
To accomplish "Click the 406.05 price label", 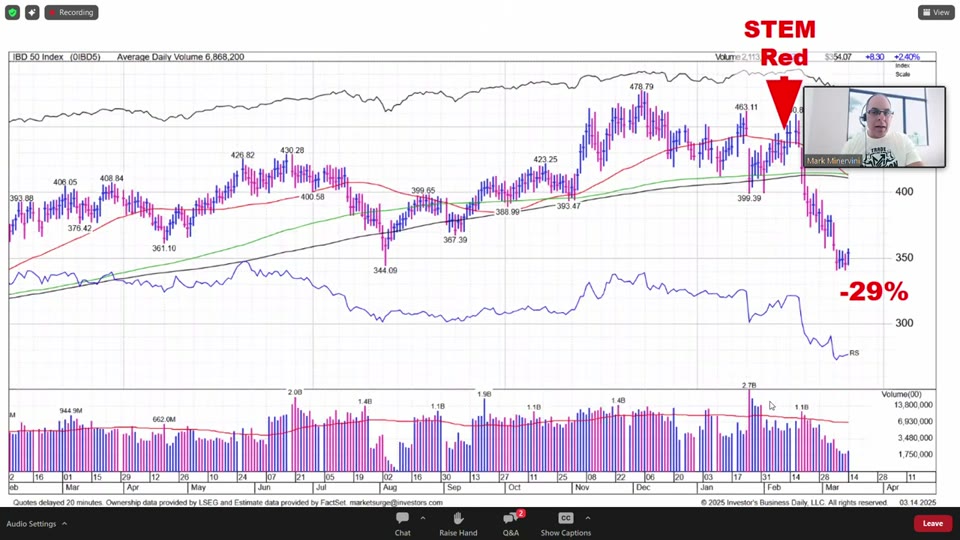I will (x=65, y=182).
